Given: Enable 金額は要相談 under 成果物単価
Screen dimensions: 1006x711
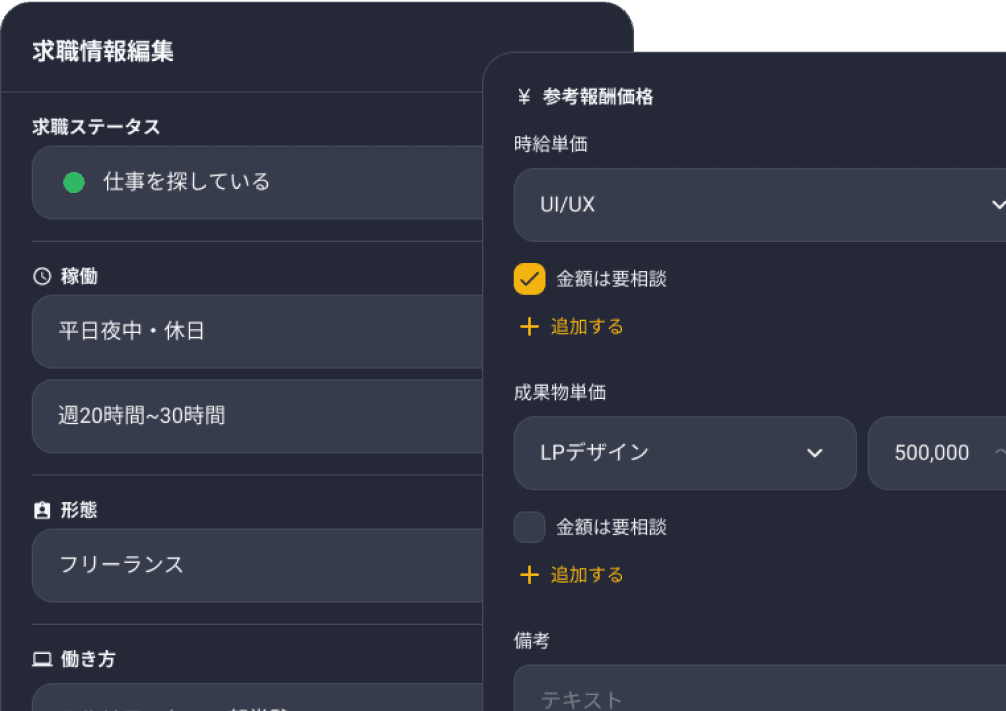Looking at the screenshot, I should coord(529,527).
